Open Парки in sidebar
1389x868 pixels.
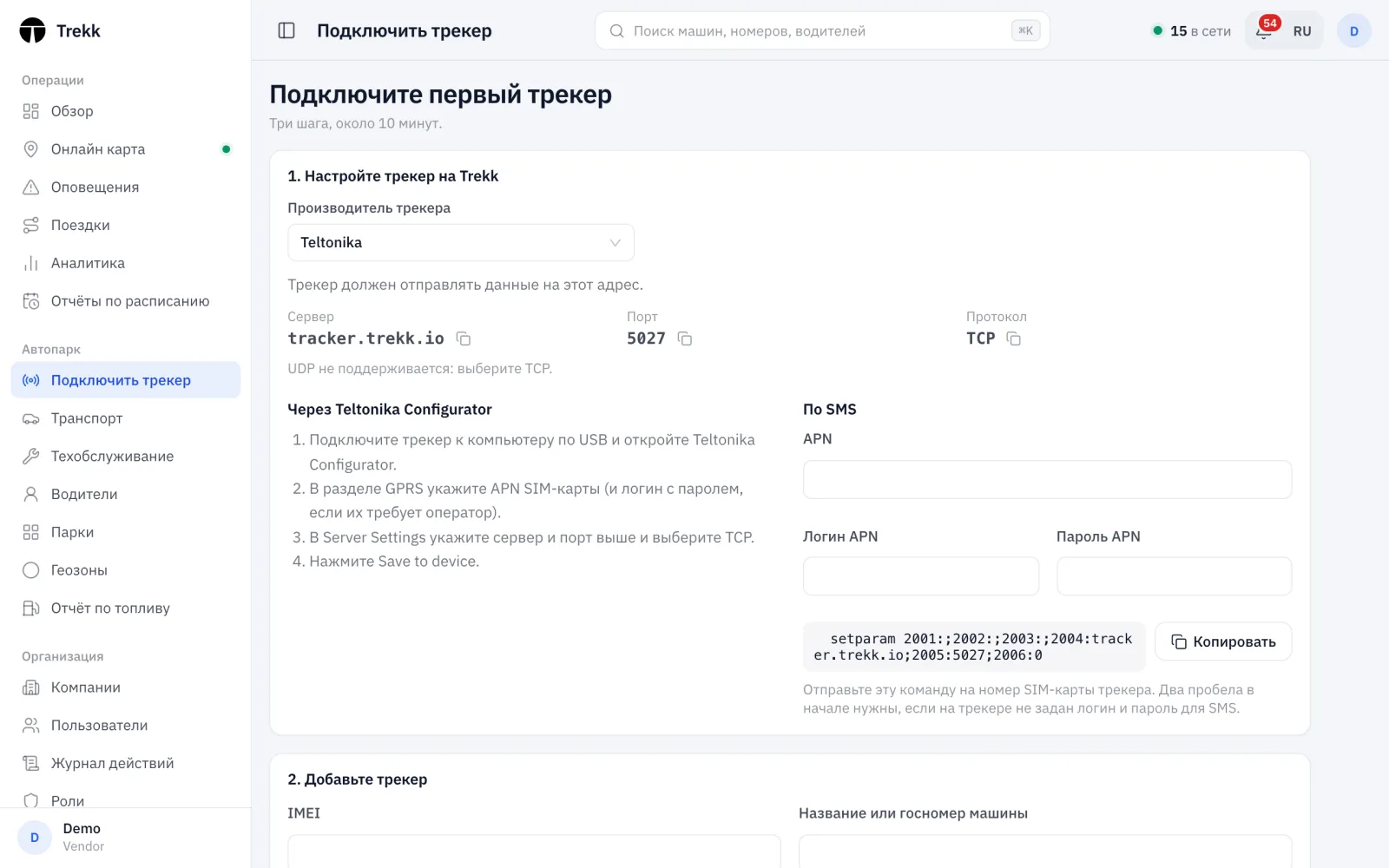click(x=126, y=532)
